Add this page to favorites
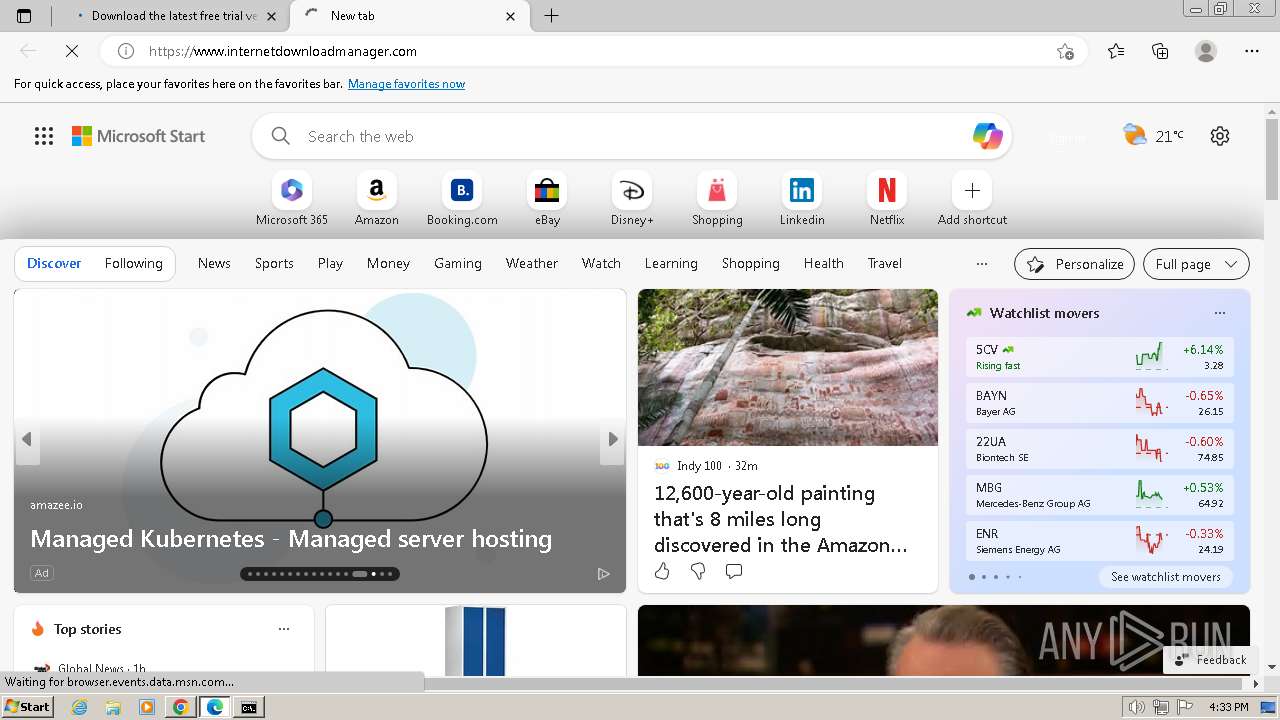This screenshot has width=1280, height=720. (1066, 51)
